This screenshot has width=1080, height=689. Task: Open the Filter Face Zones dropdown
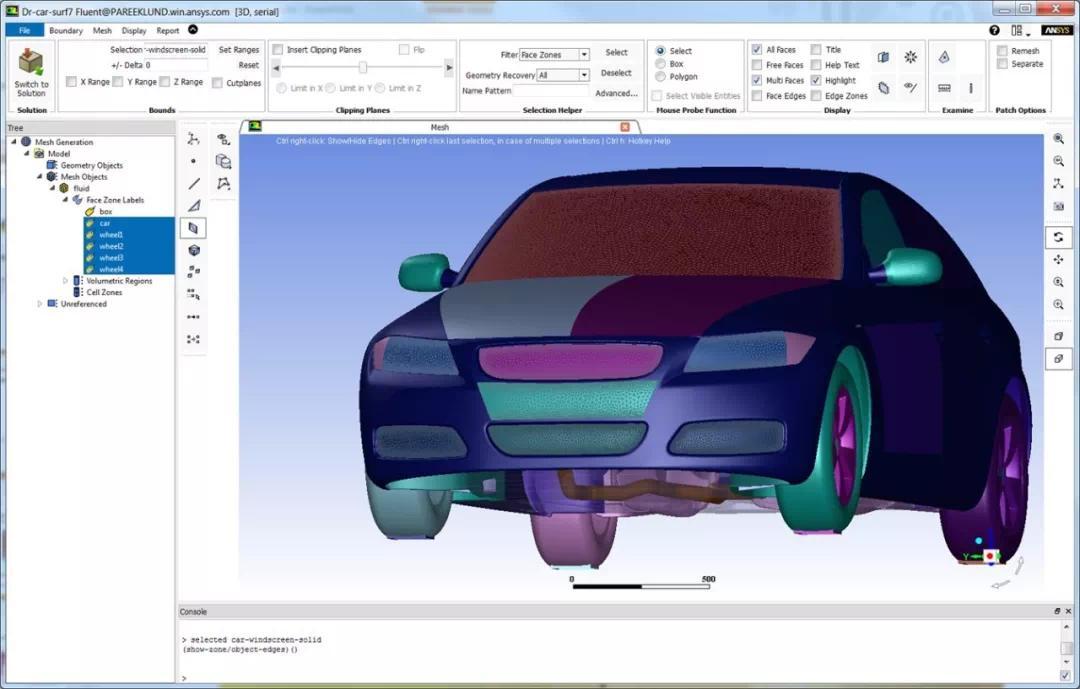pyautogui.click(x=554, y=54)
